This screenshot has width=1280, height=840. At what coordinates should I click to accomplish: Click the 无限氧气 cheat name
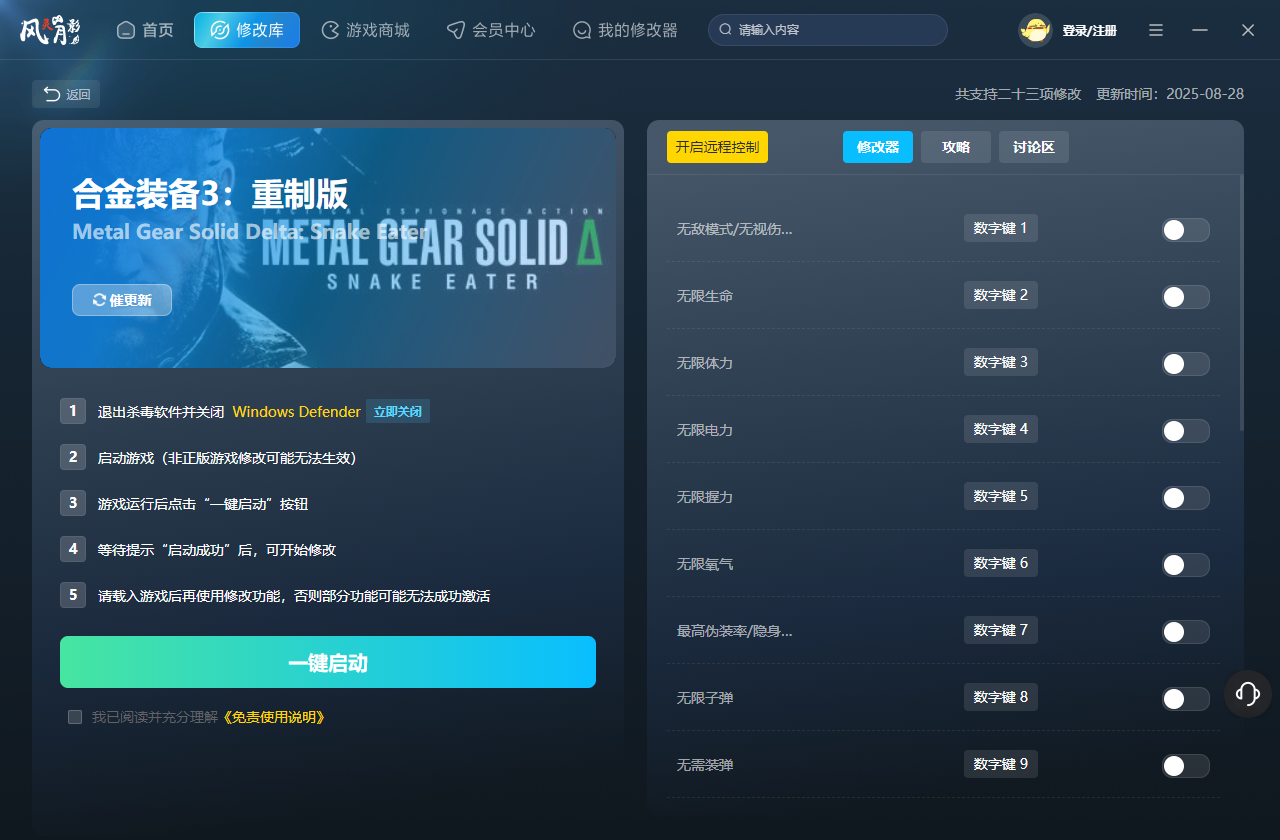[705, 565]
